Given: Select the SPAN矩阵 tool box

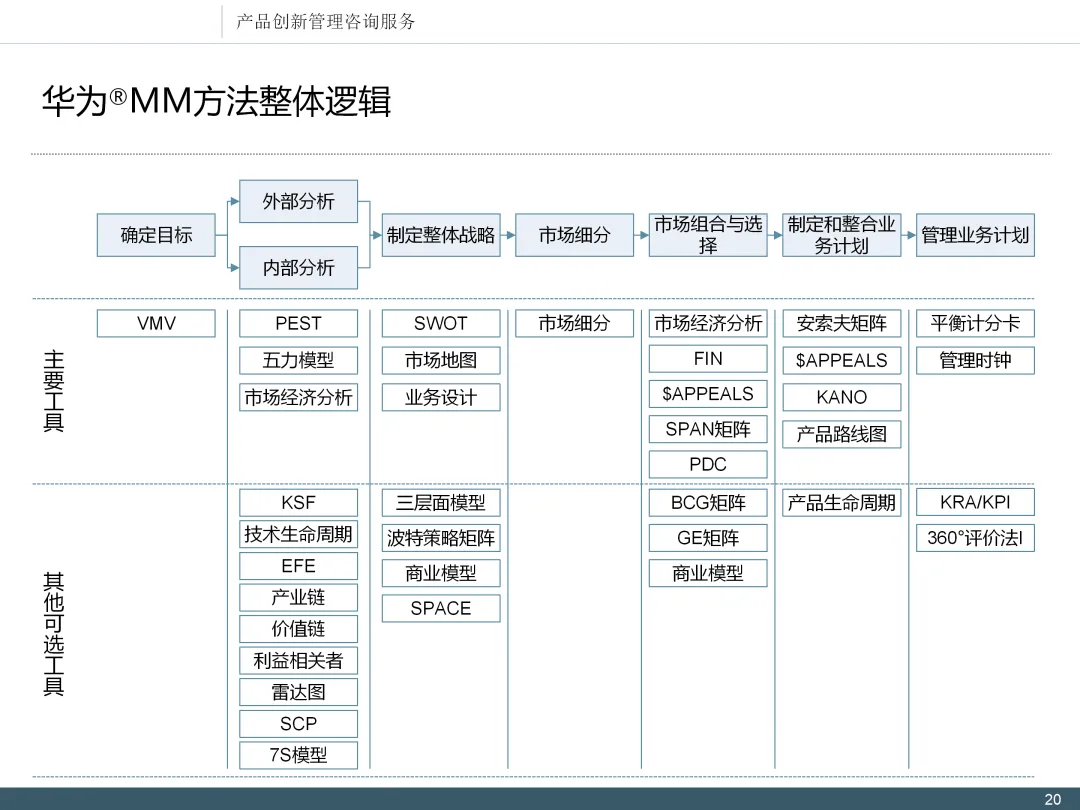Looking at the screenshot, I should 708,429.
